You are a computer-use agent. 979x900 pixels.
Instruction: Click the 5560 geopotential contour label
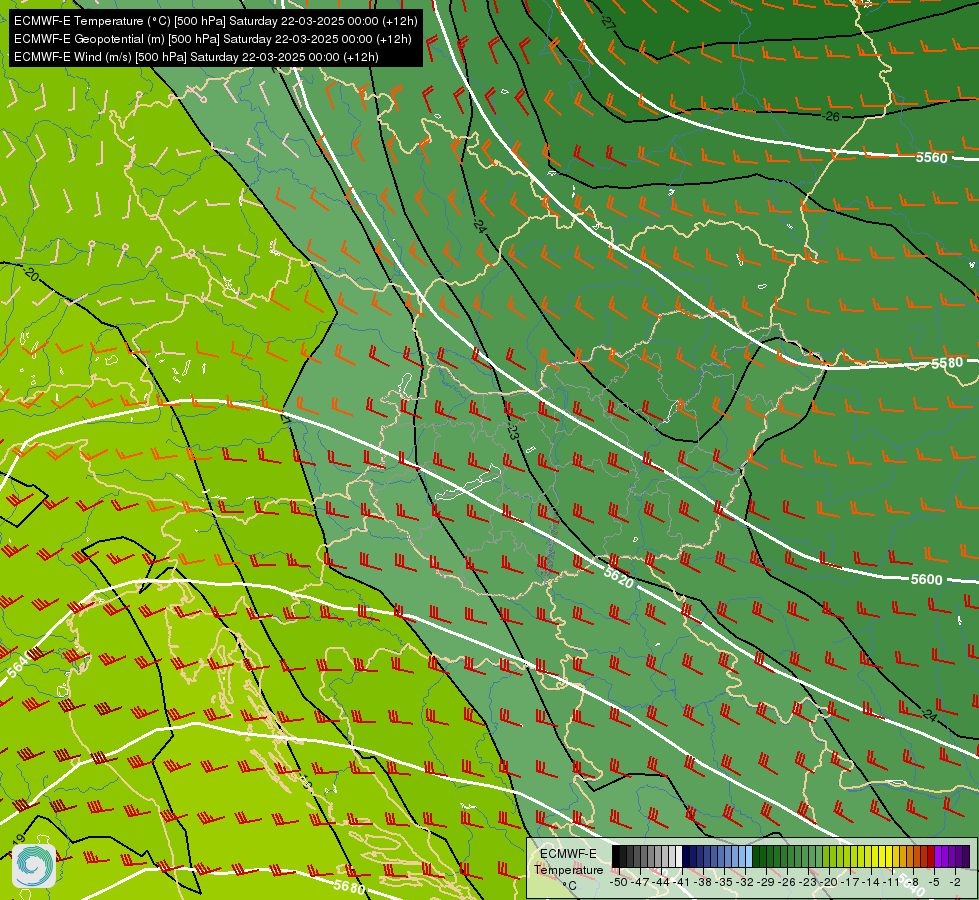click(x=932, y=157)
